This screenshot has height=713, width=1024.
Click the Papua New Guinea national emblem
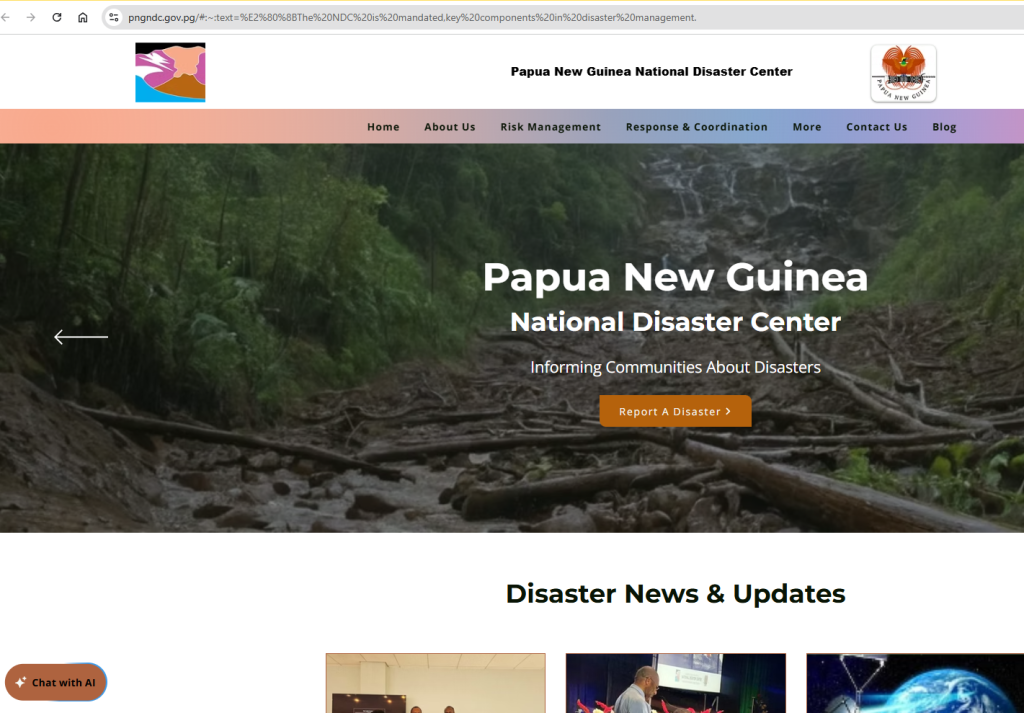pyautogui.click(x=903, y=73)
